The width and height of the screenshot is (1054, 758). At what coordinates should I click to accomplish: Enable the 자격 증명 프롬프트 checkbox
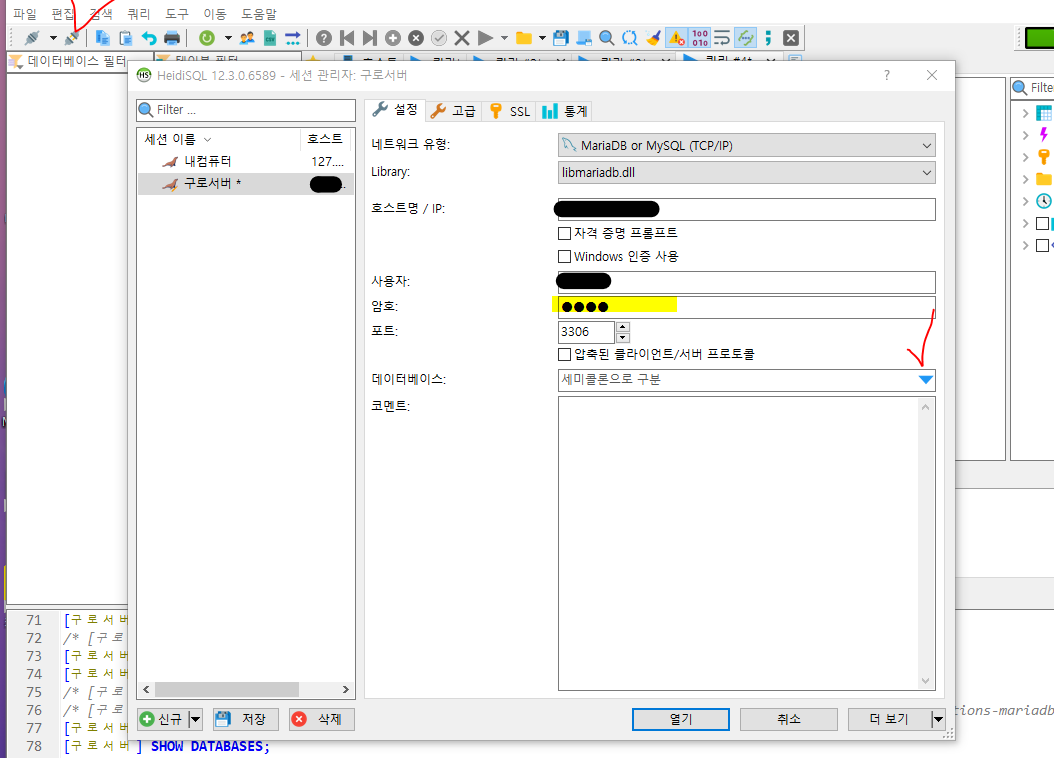[565, 233]
